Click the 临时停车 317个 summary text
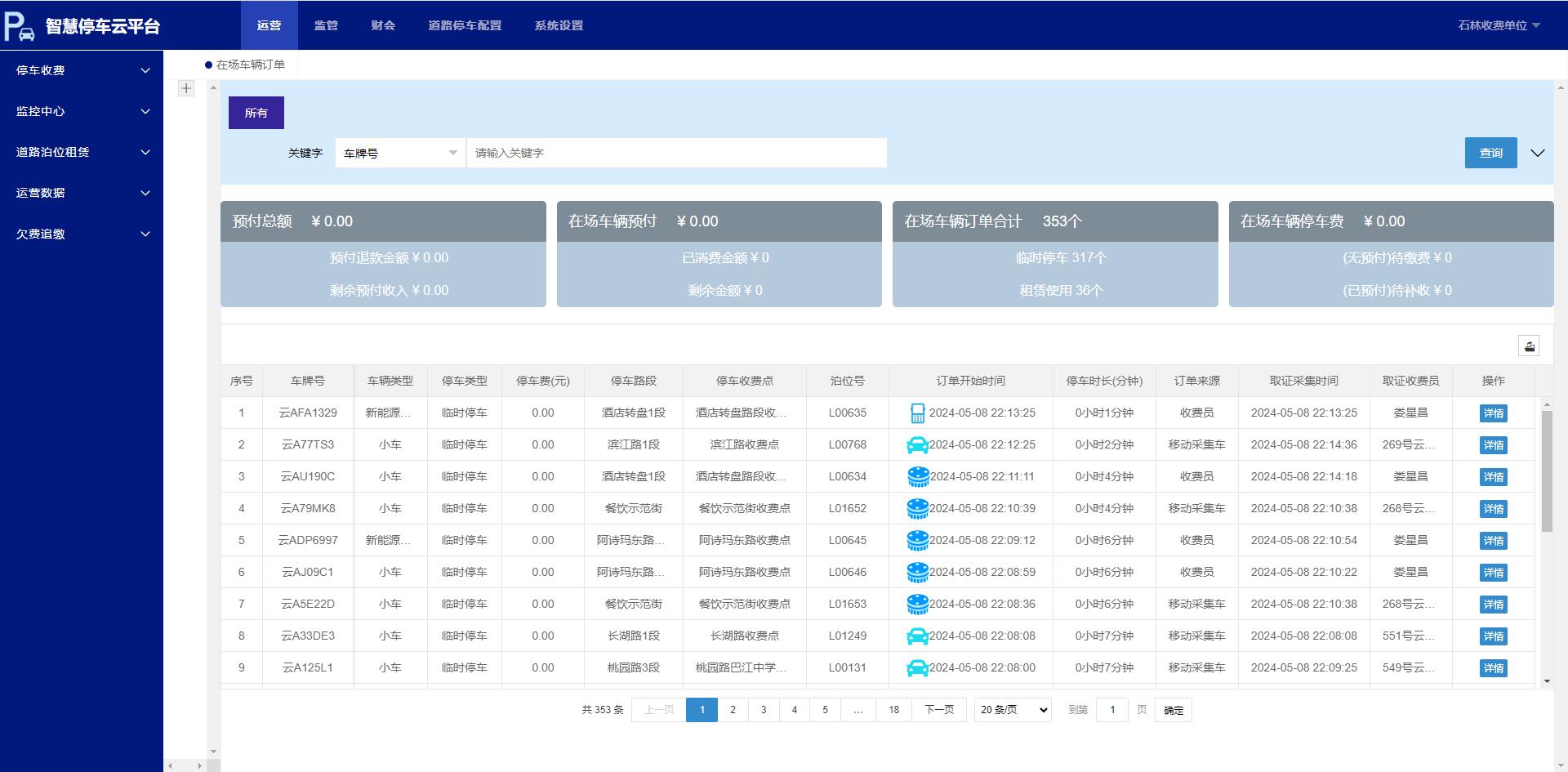Viewport: 1568px width, 772px height. click(1061, 257)
